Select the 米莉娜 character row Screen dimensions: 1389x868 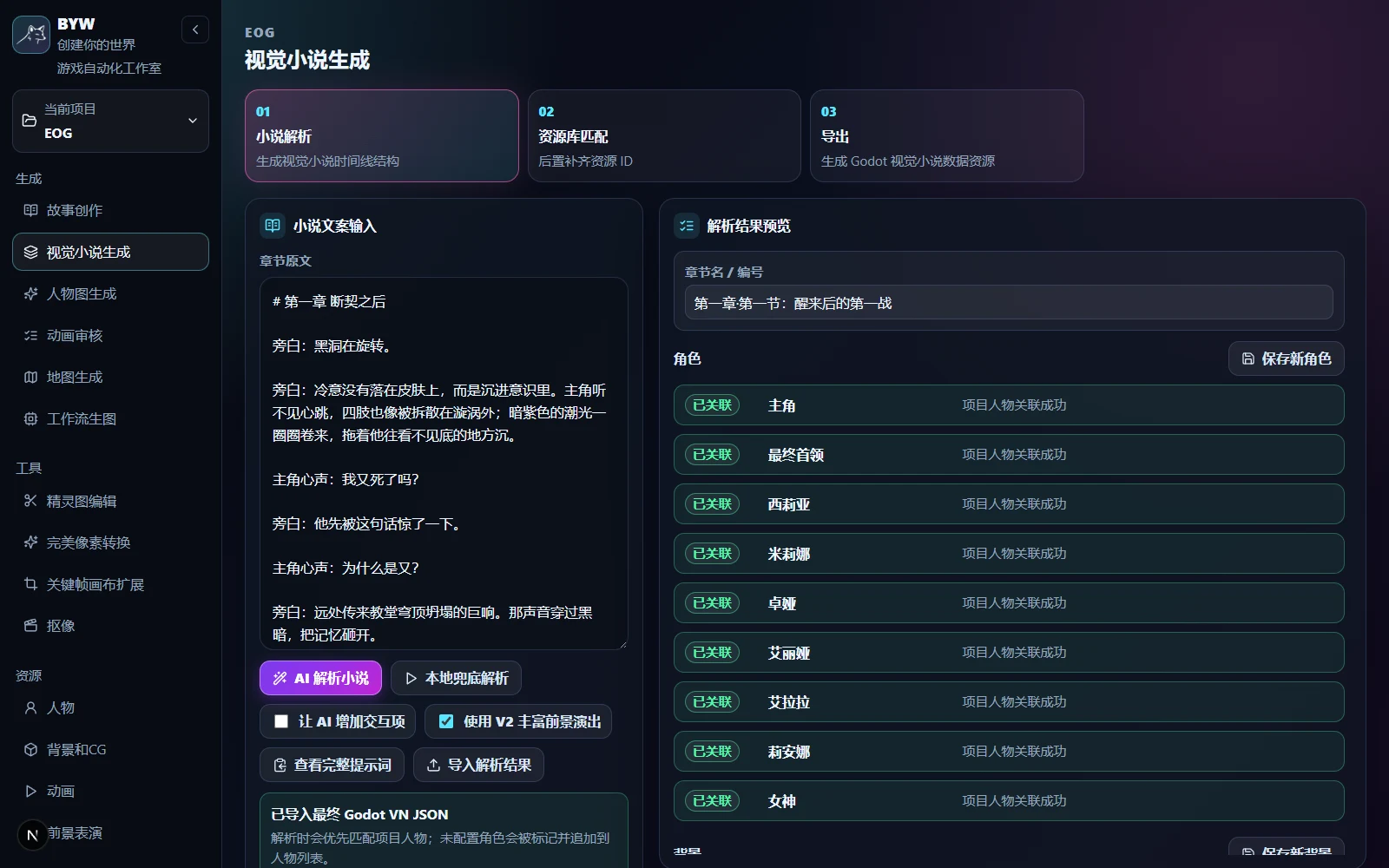point(1009,554)
